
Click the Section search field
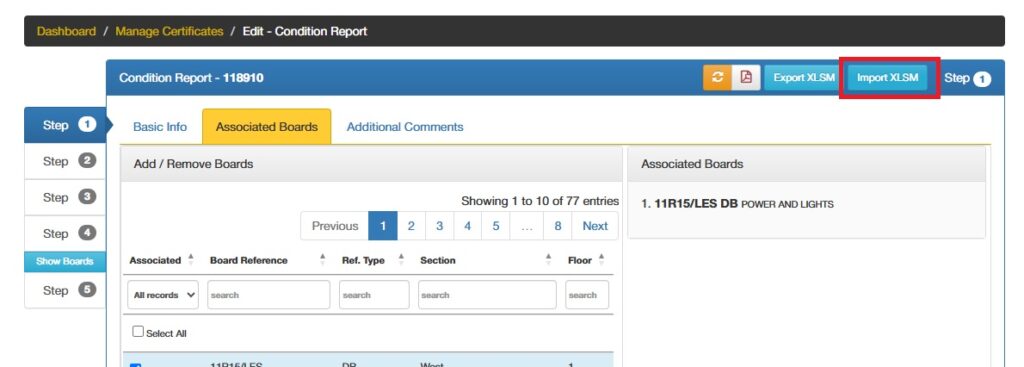point(487,295)
